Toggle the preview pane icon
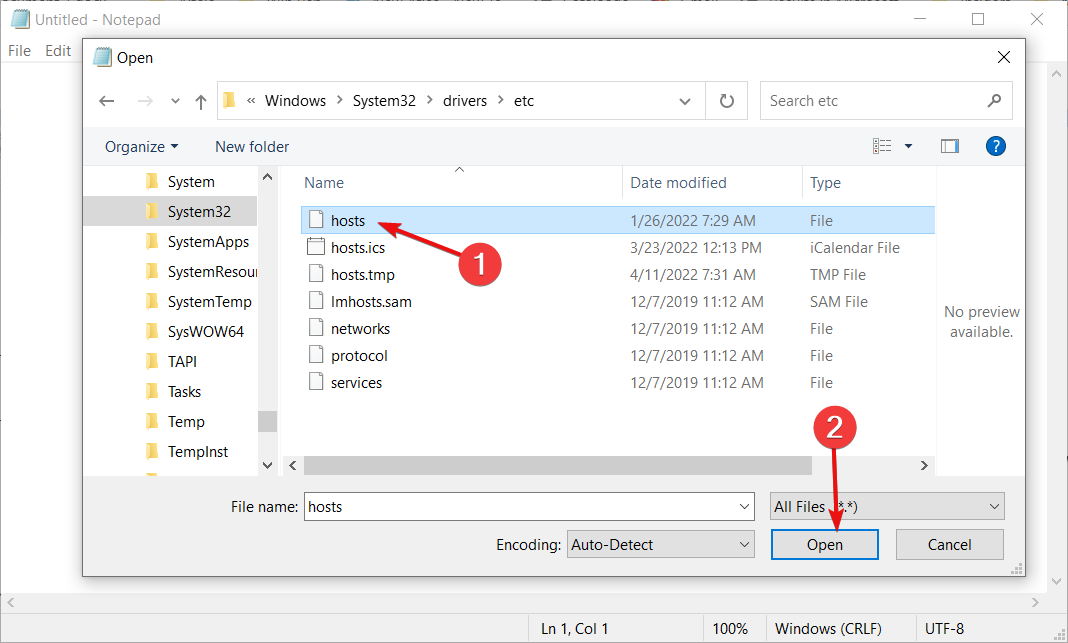Screen dimensions: 1068x643 tap(949, 146)
